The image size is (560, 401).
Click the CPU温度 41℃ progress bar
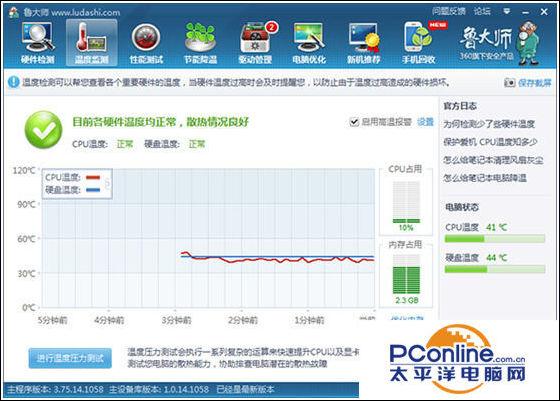[495, 239]
